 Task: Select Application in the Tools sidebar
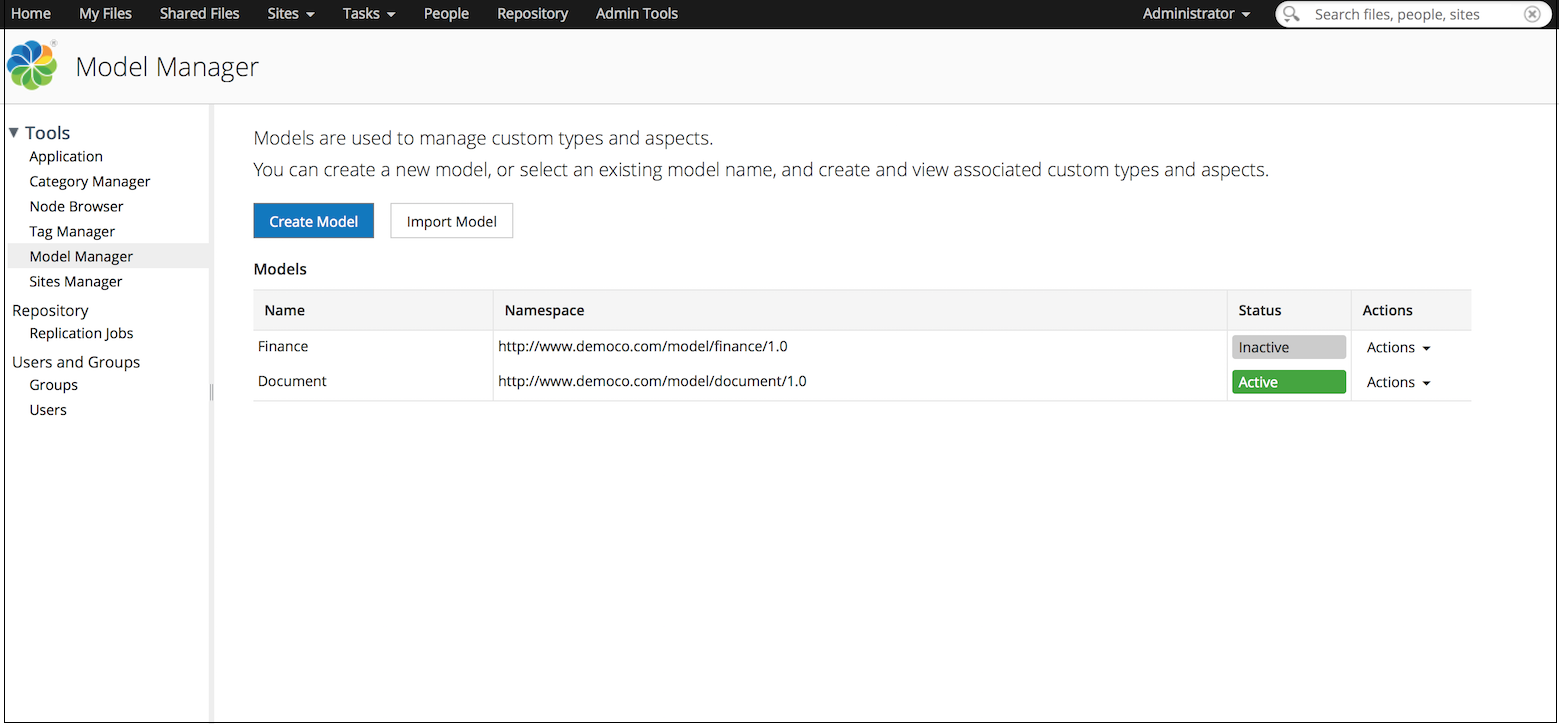[66, 157]
